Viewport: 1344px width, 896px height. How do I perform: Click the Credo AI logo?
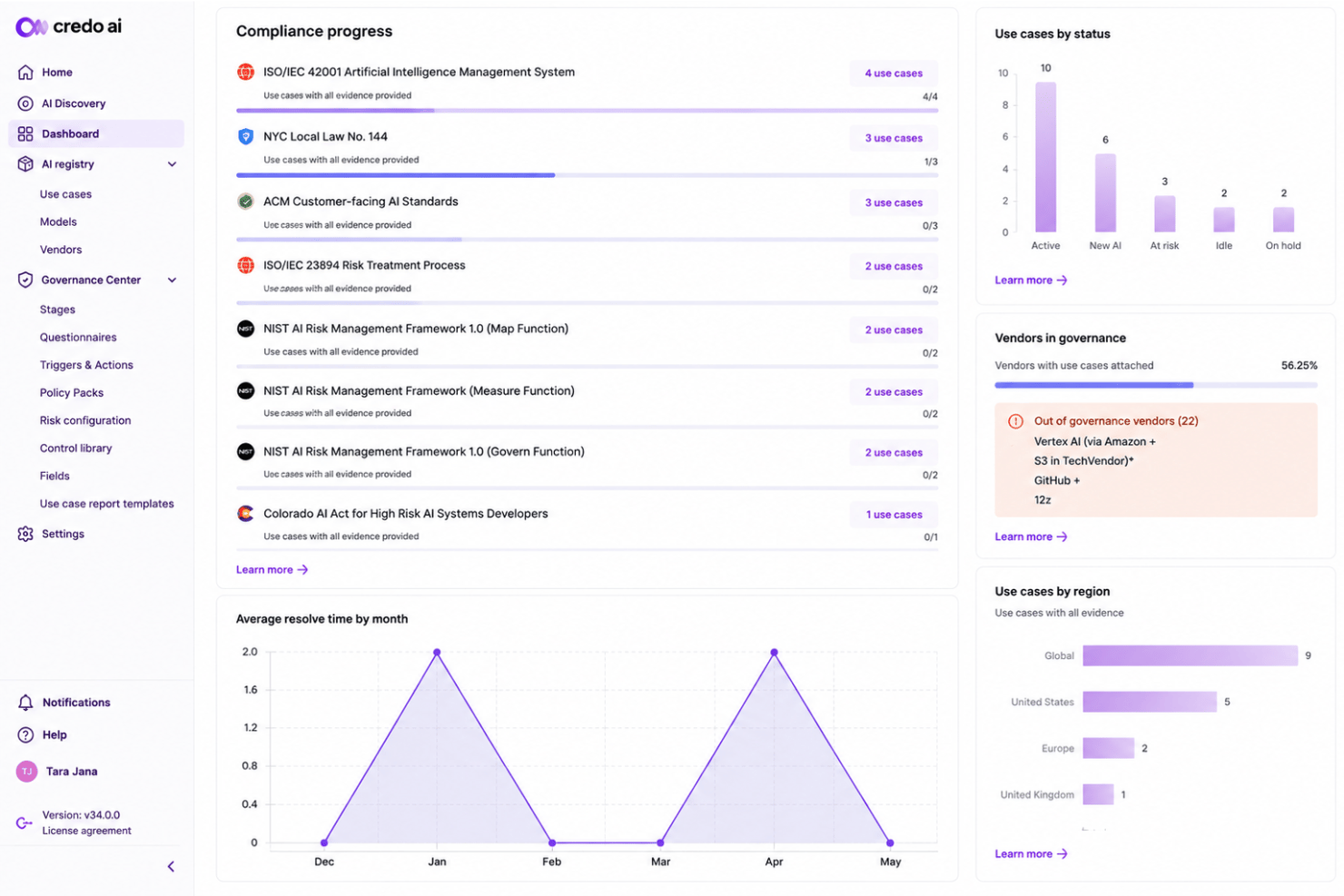(69, 26)
